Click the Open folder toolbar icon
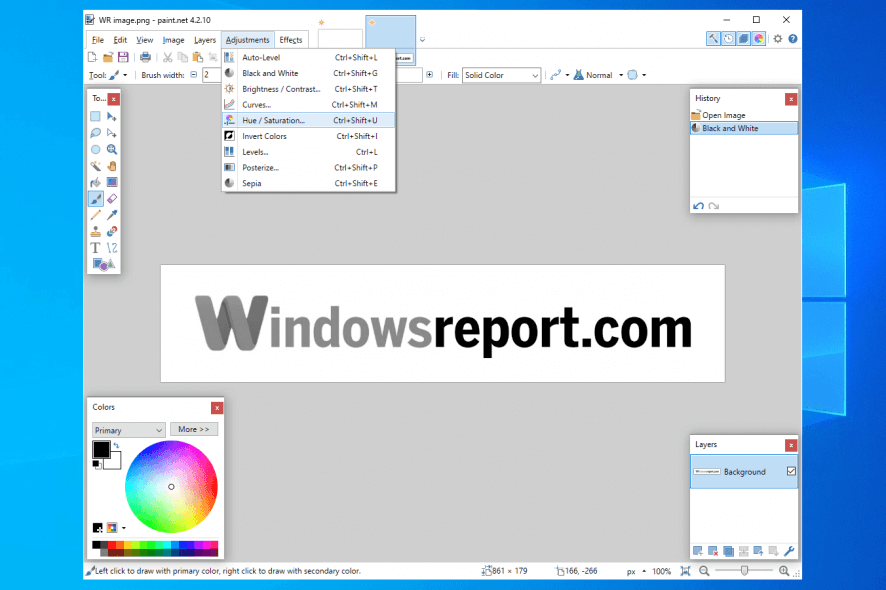Screen dimensions: 886x590 [108, 57]
